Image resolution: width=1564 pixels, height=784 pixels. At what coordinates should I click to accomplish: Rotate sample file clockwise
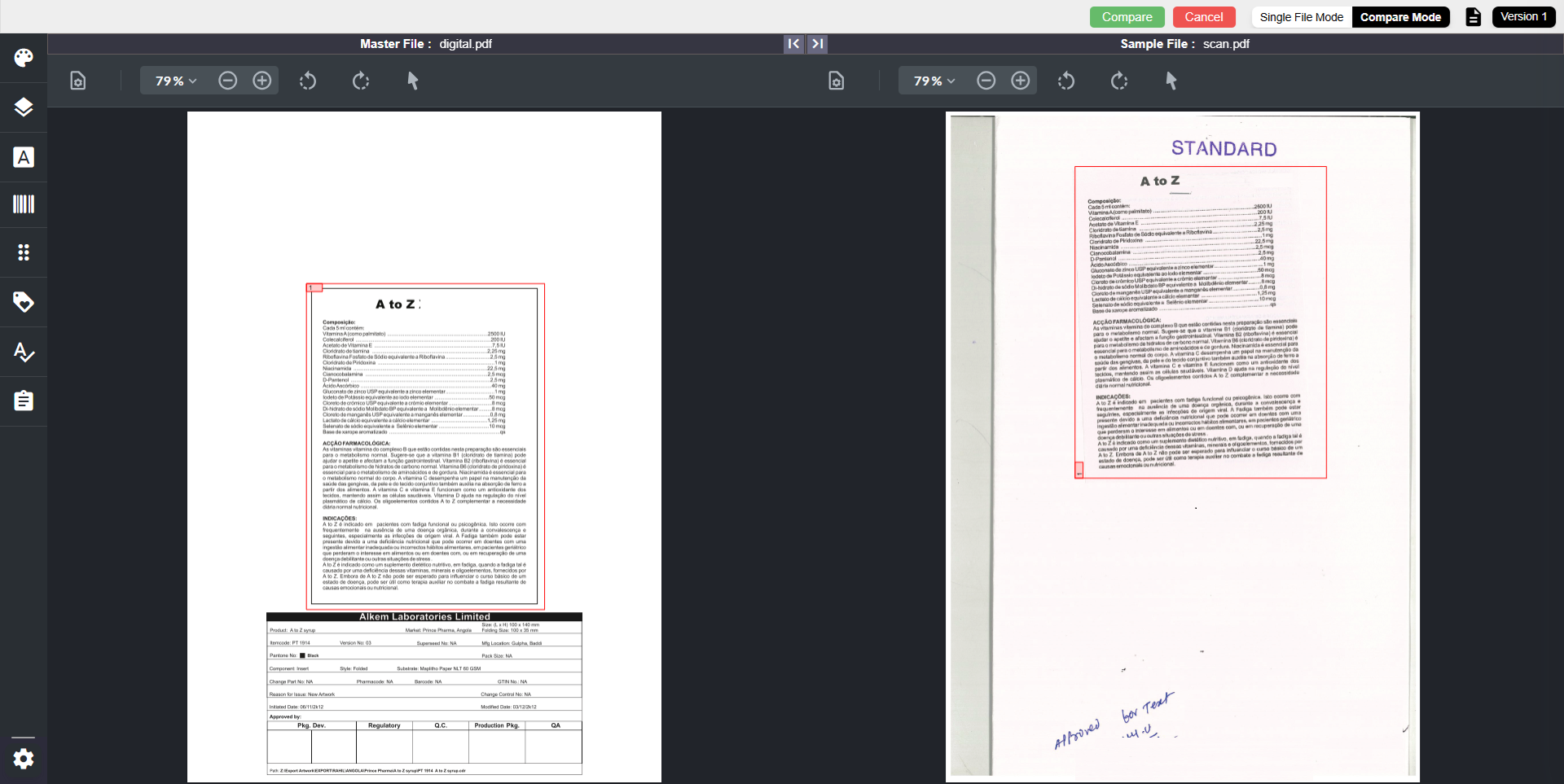(x=1119, y=81)
